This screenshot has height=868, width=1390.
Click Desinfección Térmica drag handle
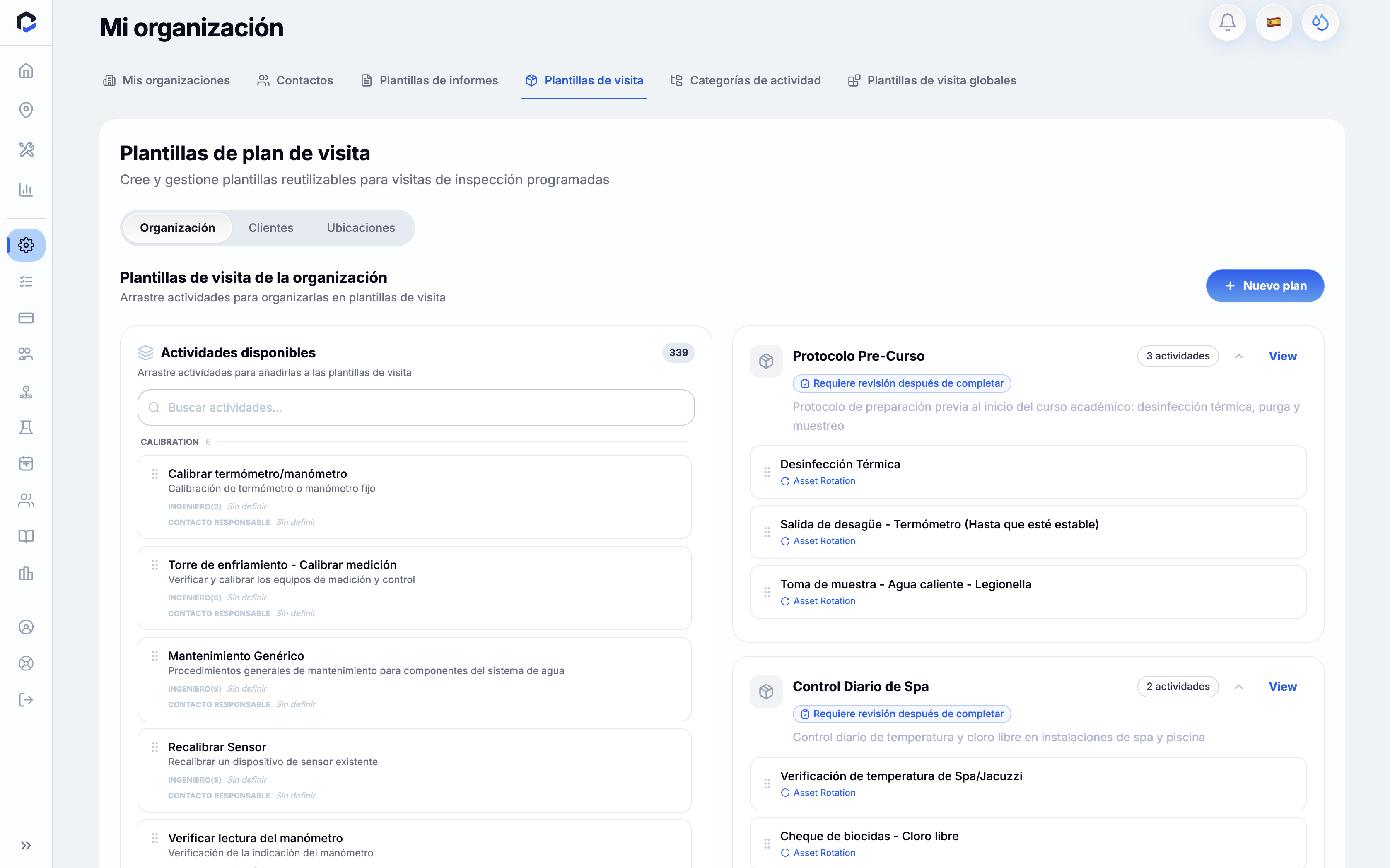(x=767, y=473)
